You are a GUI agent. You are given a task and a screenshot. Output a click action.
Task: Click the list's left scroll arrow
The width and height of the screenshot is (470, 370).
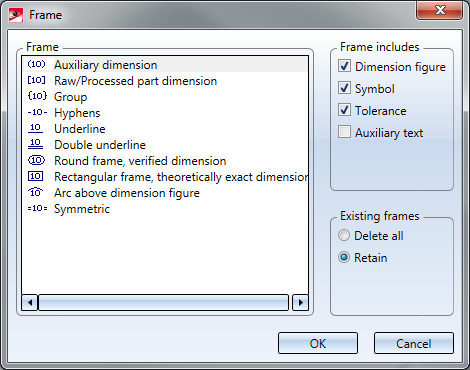pos(30,303)
